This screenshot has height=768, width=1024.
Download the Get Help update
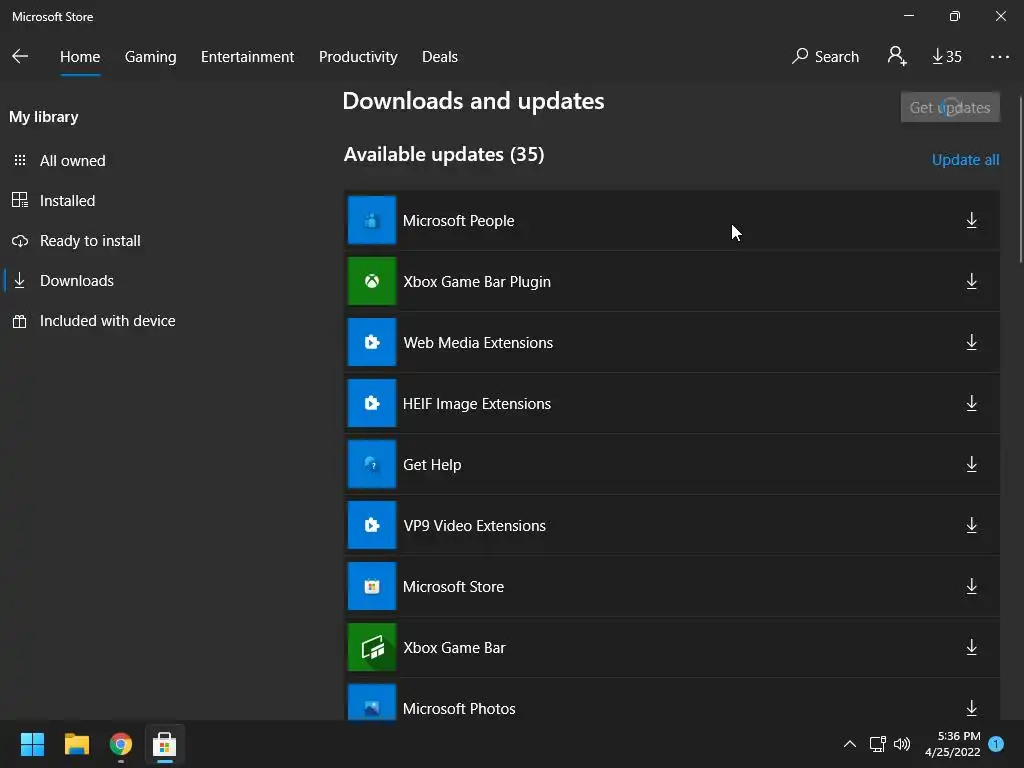click(x=971, y=464)
